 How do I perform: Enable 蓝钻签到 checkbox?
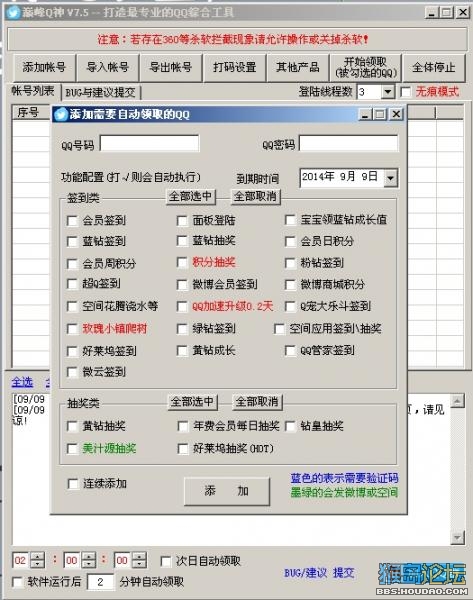[72, 241]
